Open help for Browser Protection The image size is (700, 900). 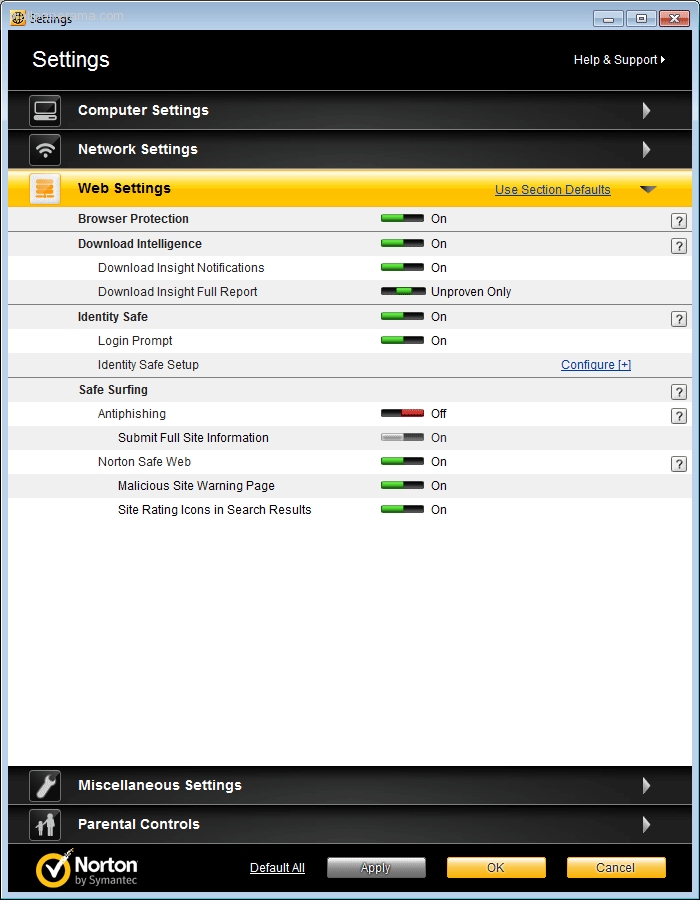679,220
